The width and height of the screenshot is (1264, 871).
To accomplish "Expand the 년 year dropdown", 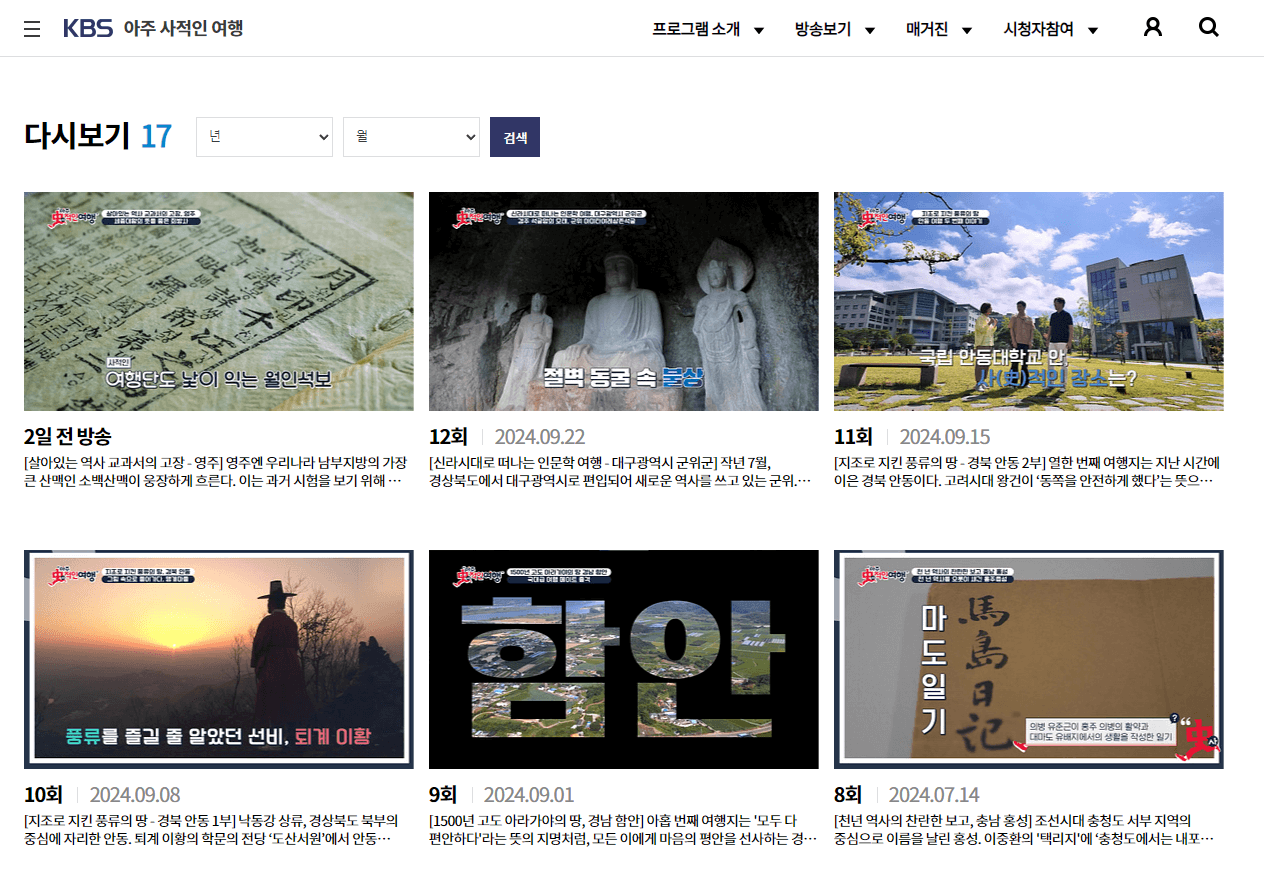I will pyautogui.click(x=264, y=137).
